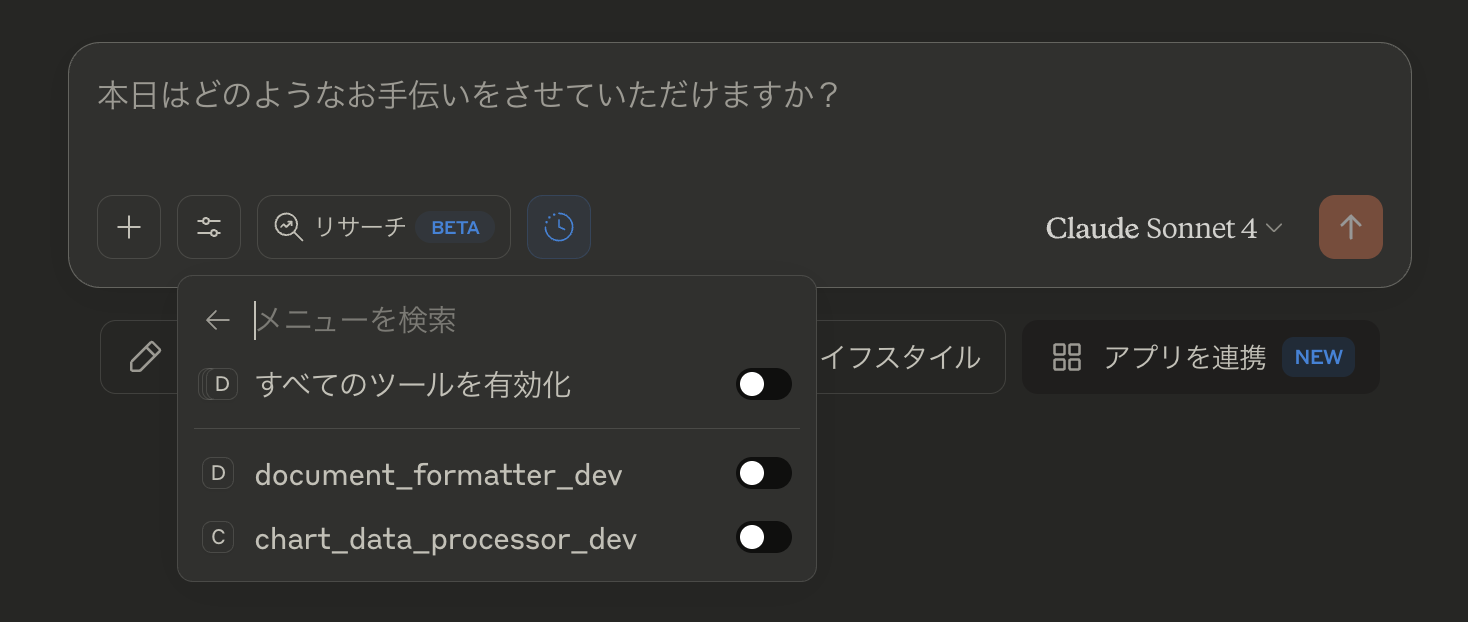Enable the すべてのツールを有効化 toggle
The width and height of the screenshot is (1468, 622).
pyautogui.click(x=764, y=384)
